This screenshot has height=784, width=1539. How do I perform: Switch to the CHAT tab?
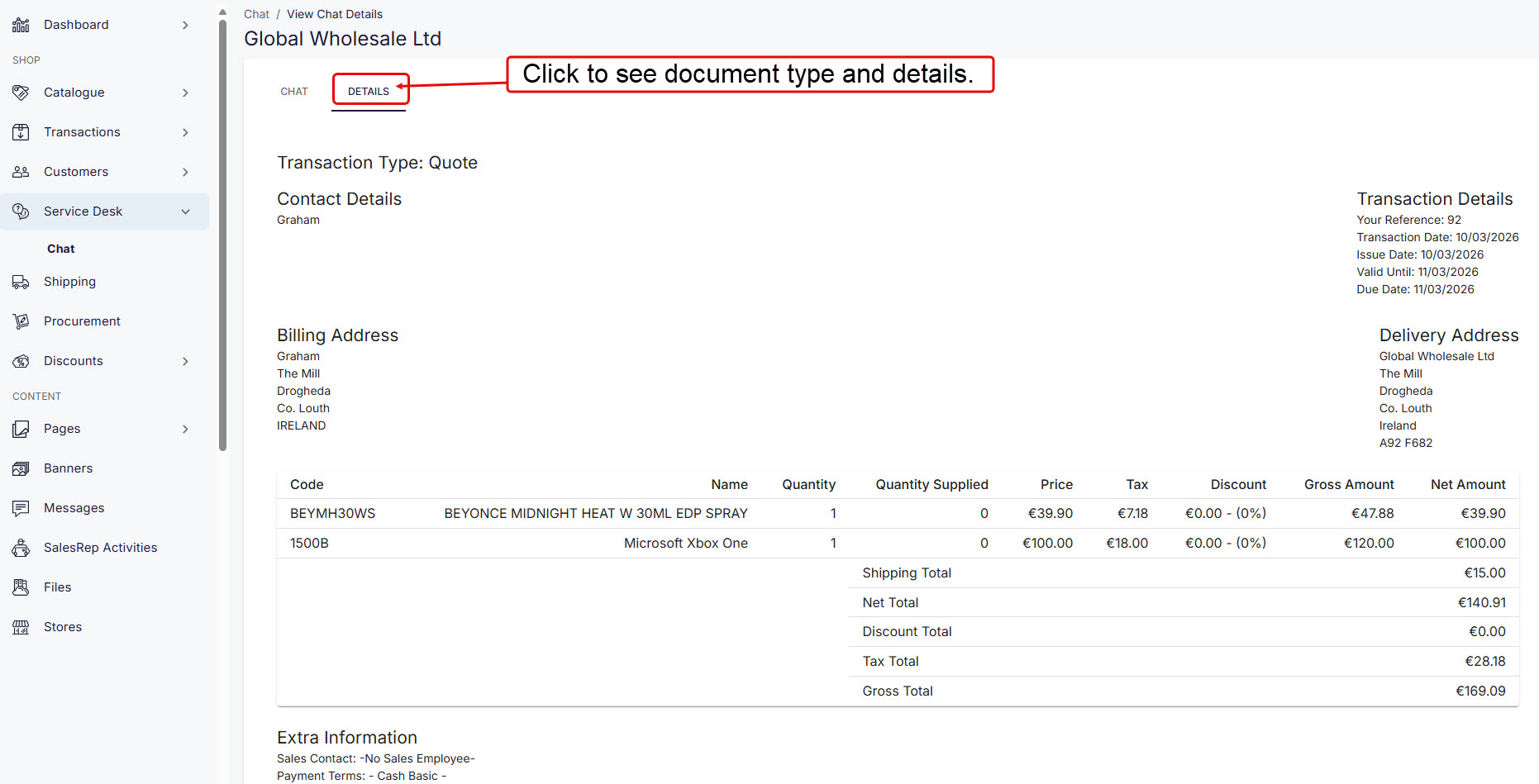click(x=294, y=91)
